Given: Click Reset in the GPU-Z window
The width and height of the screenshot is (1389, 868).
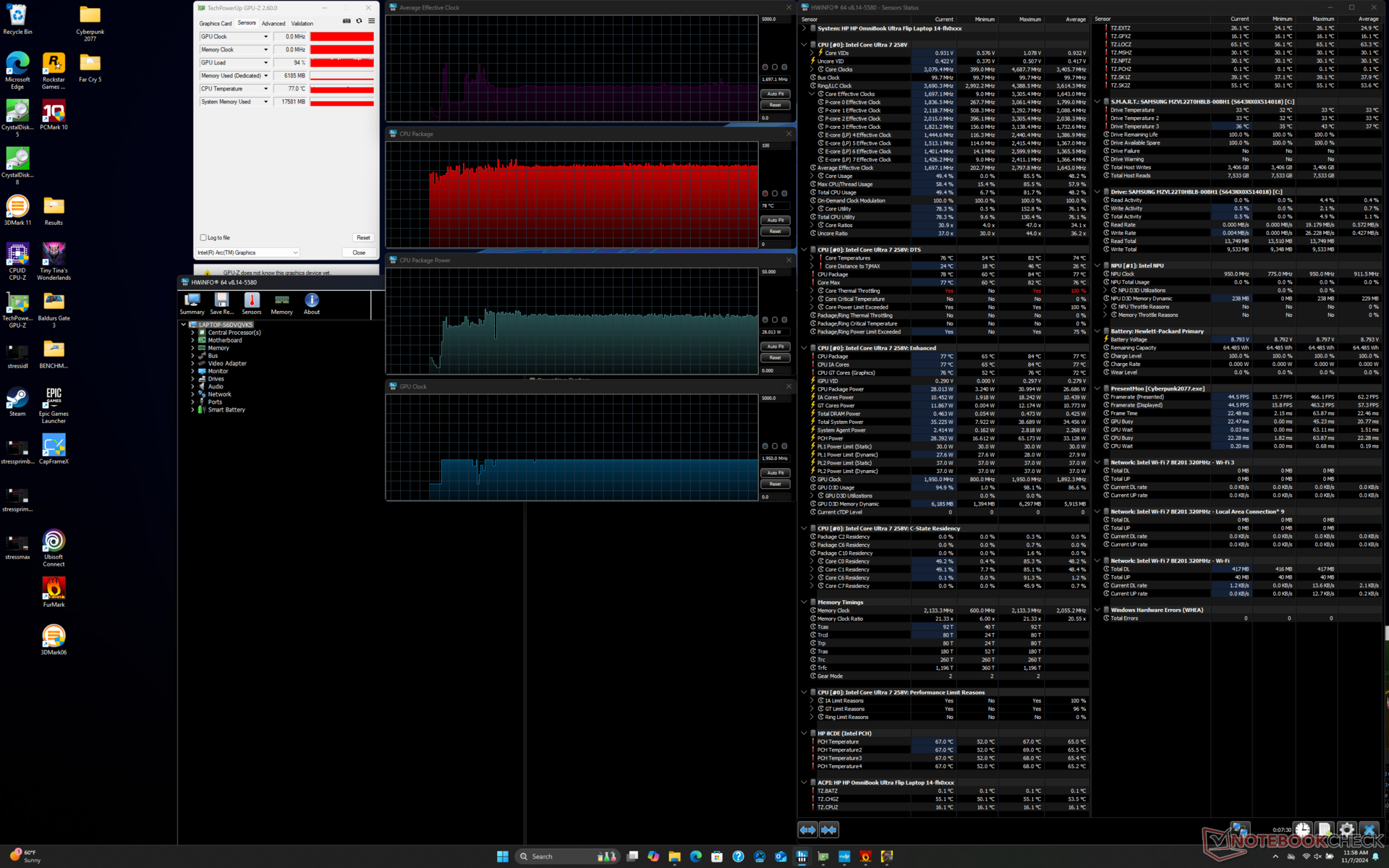Looking at the screenshot, I should (363, 237).
